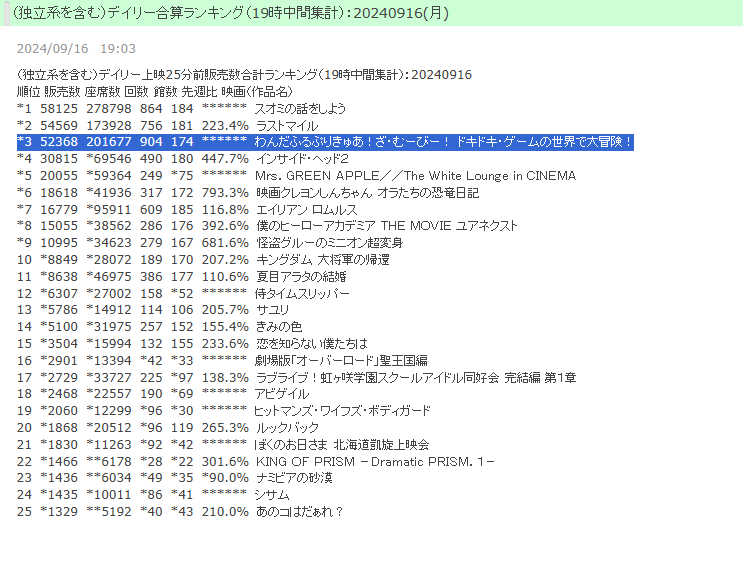Viewport: 743px width, 581px height.
Task: Select the title ラストマイル
Action: pos(287,126)
